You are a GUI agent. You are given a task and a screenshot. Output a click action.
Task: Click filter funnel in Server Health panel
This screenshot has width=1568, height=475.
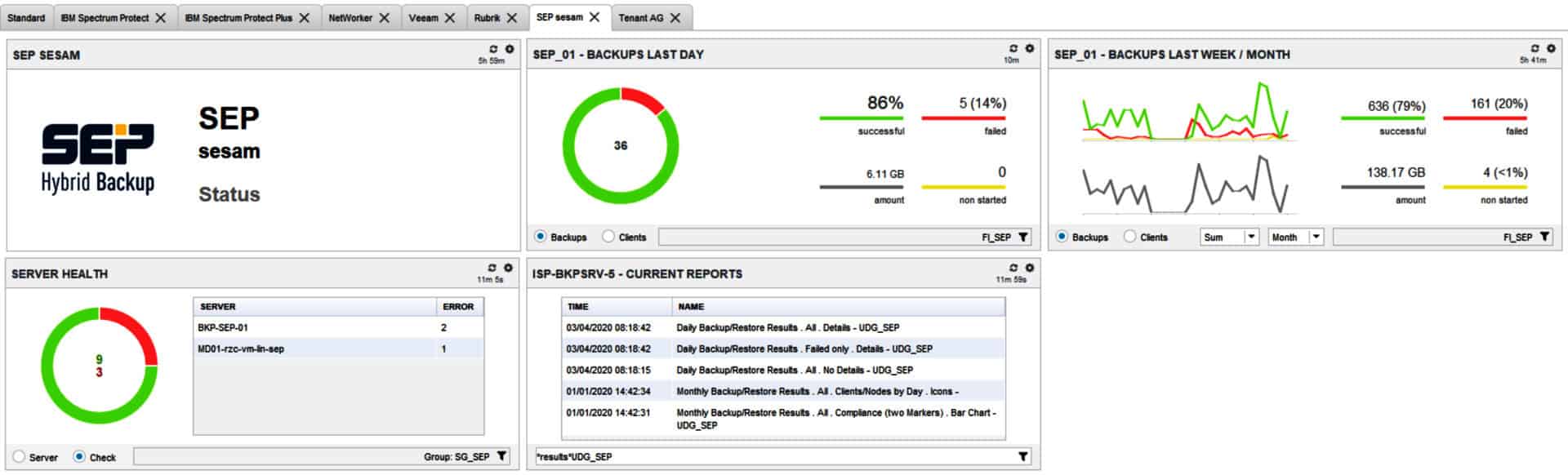pos(501,456)
